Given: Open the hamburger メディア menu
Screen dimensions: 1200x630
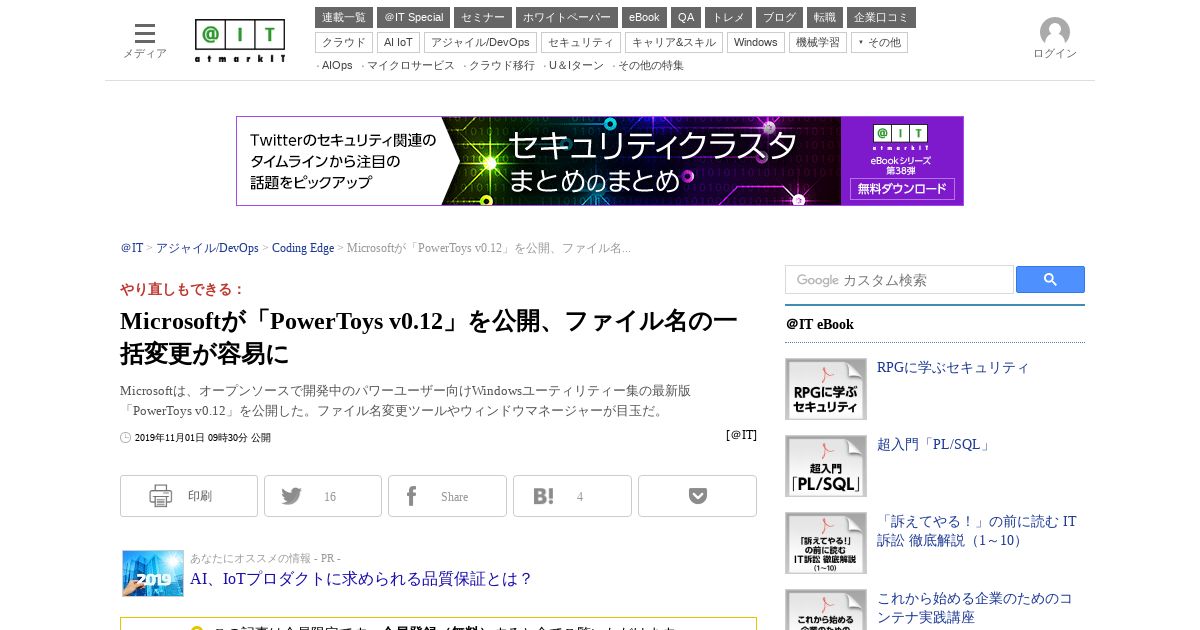Looking at the screenshot, I should [x=145, y=41].
